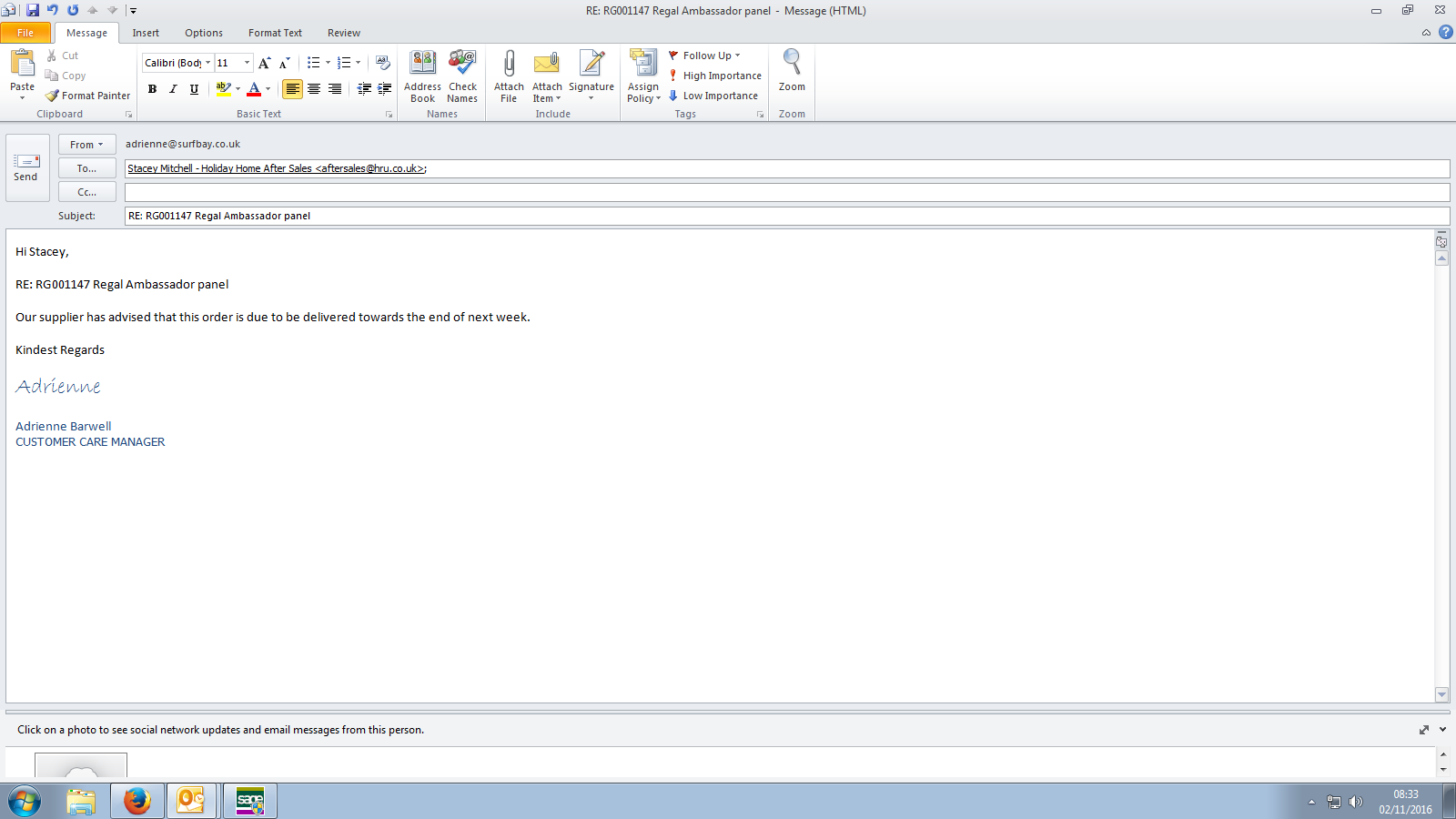The height and width of the screenshot is (819, 1456).
Task: Open the Clipboard group dialog launcher
Action: click(129, 115)
